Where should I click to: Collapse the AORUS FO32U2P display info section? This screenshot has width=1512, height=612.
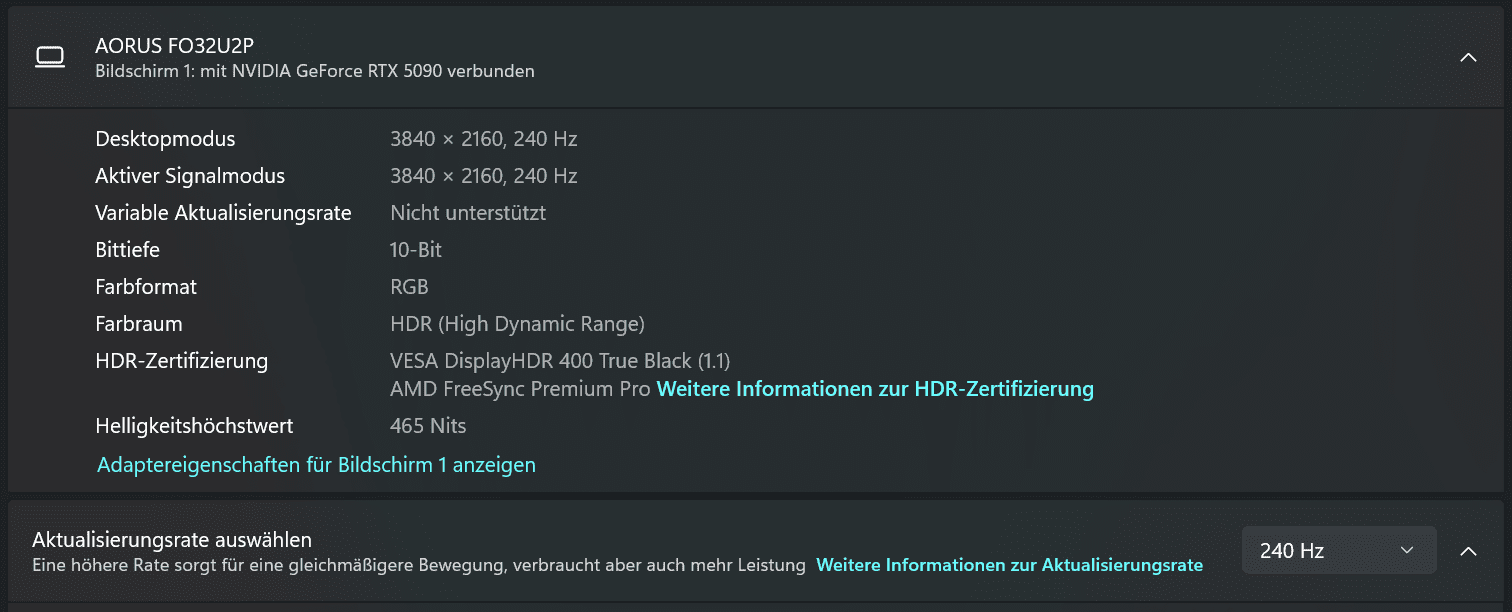click(1468, 58)
